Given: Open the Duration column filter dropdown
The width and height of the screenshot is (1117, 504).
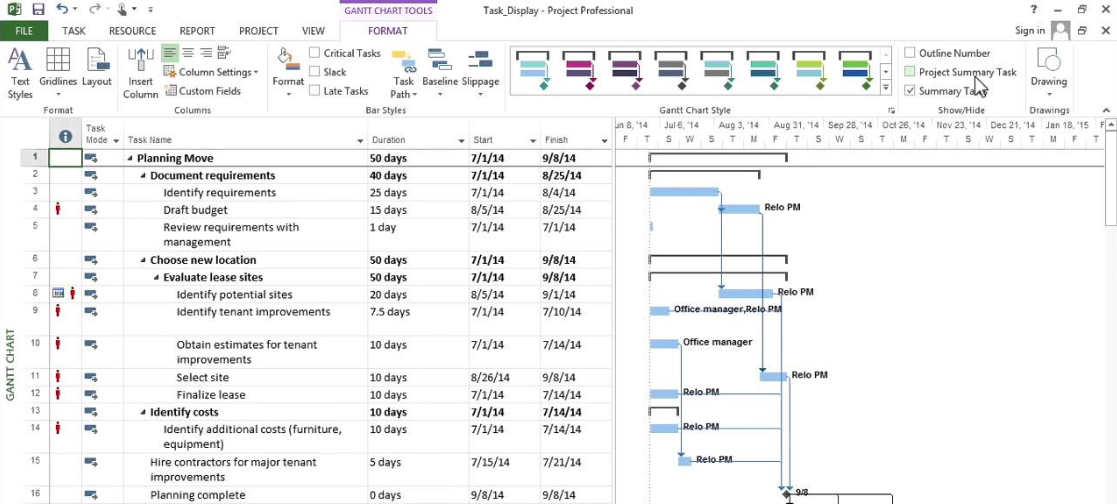Looking at the screenshot, I should click(462, 141).
